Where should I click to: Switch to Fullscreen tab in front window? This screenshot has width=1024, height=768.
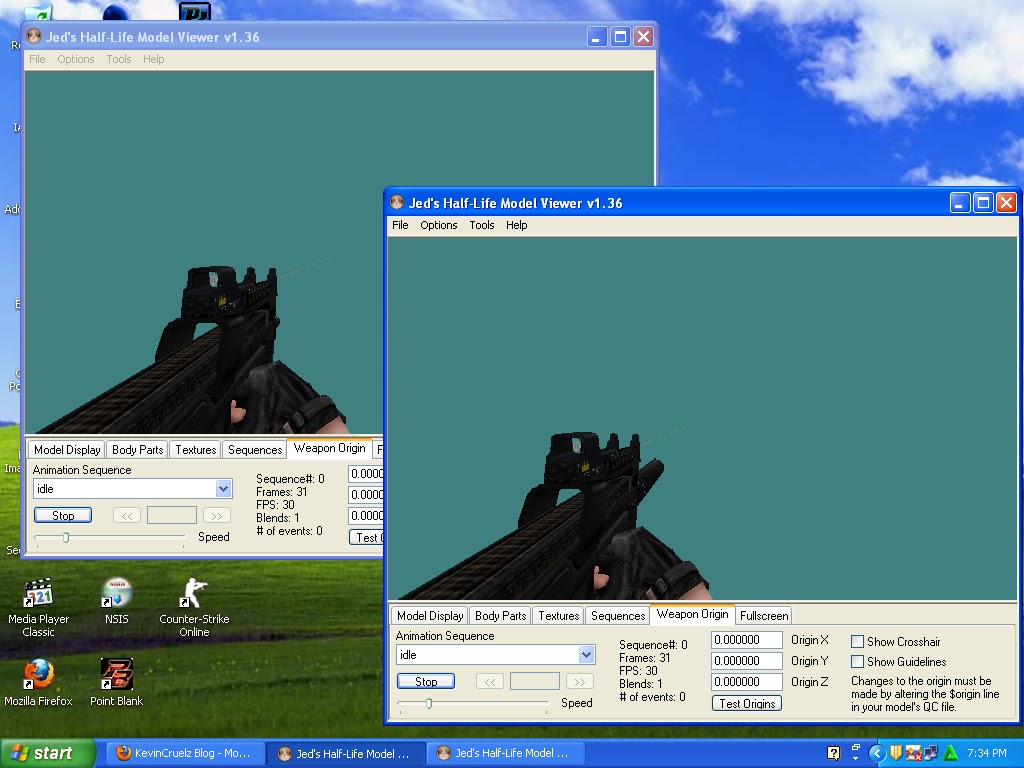[763, 615]
